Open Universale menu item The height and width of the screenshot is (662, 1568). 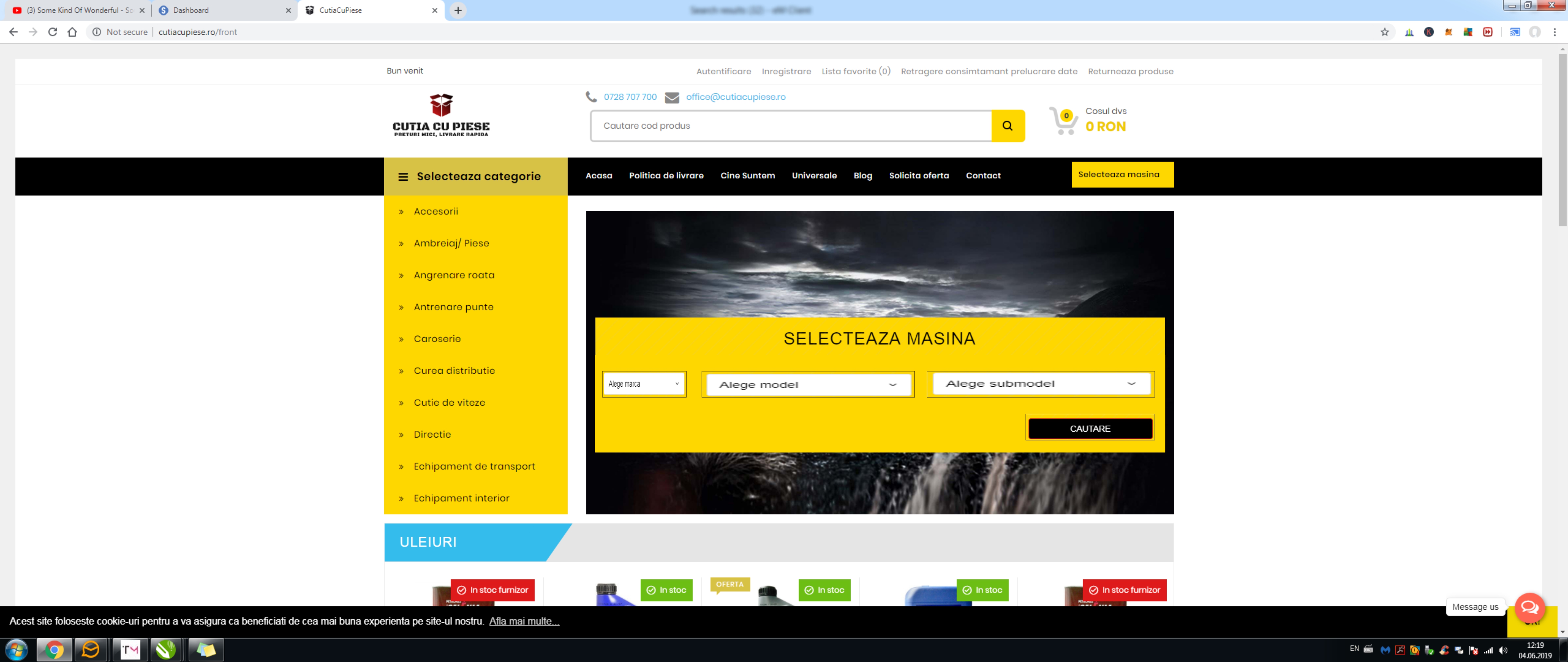[814, 175]
